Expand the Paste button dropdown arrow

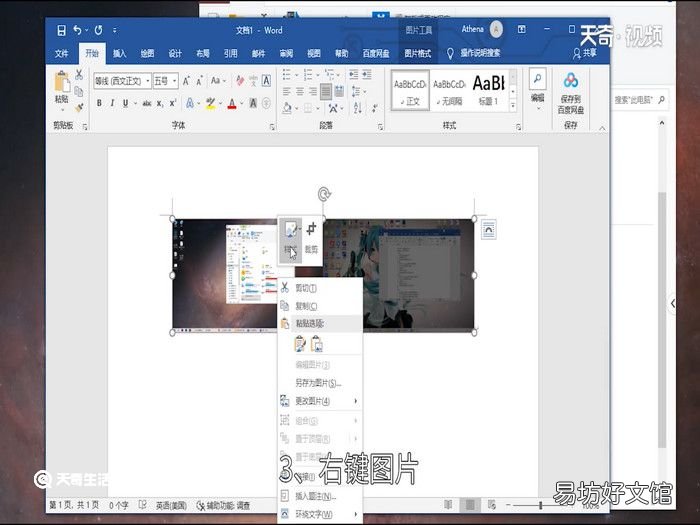62,110
